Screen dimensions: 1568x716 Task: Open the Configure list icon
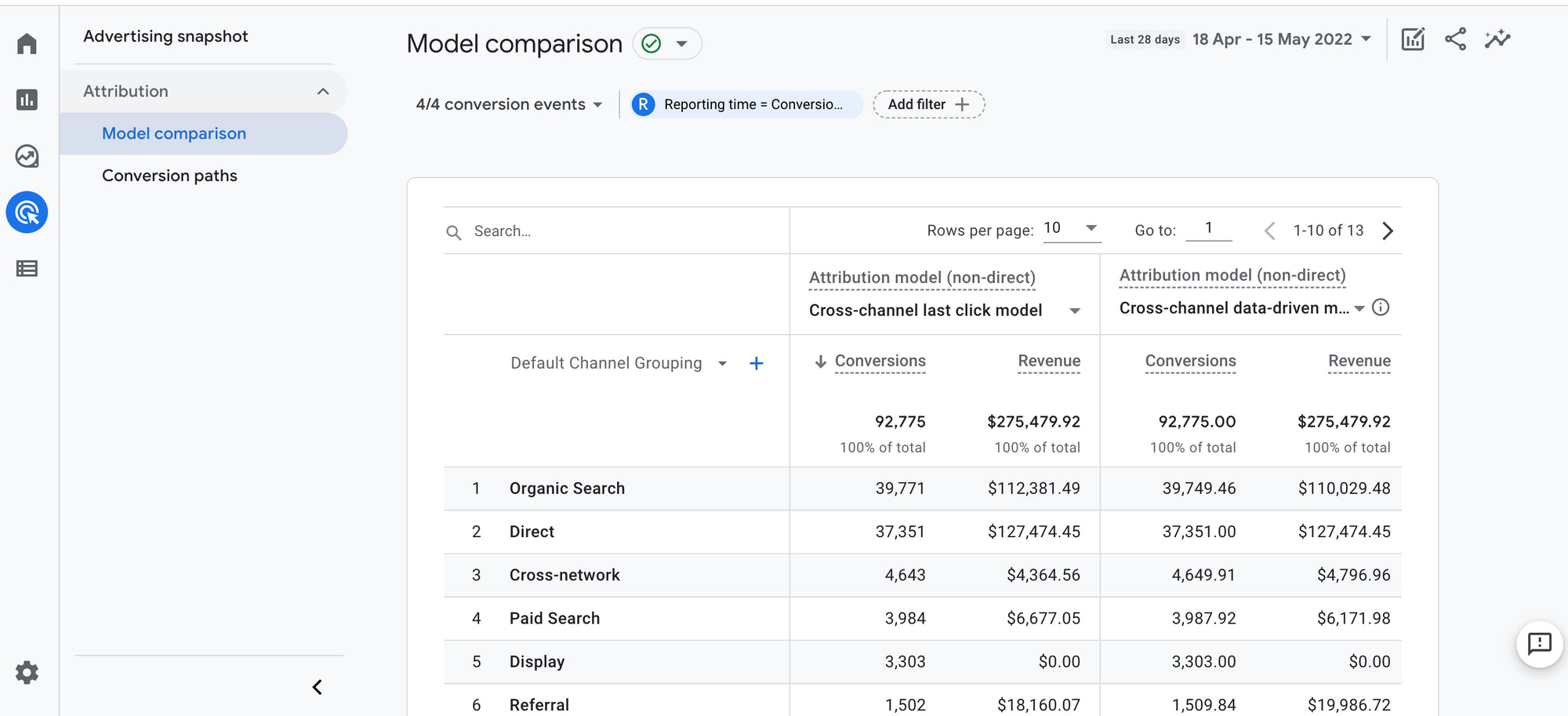pos(27,269)
